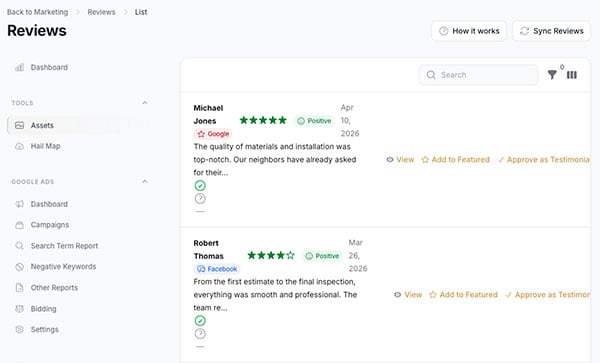
Task: Click the blocked-circle icon beside Negative Keywords
Action: click(x=20, y=267)
